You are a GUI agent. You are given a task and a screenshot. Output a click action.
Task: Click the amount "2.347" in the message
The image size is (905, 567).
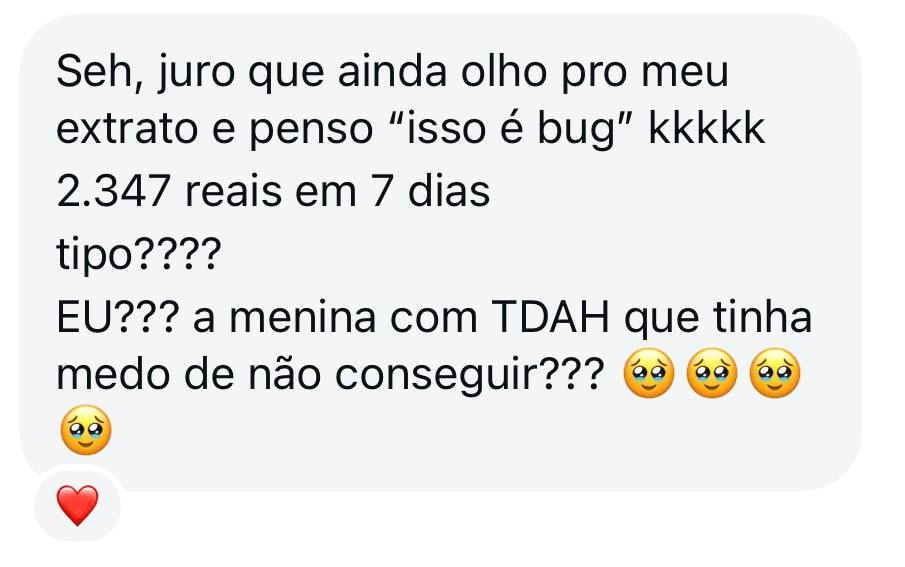click(113, 191)
